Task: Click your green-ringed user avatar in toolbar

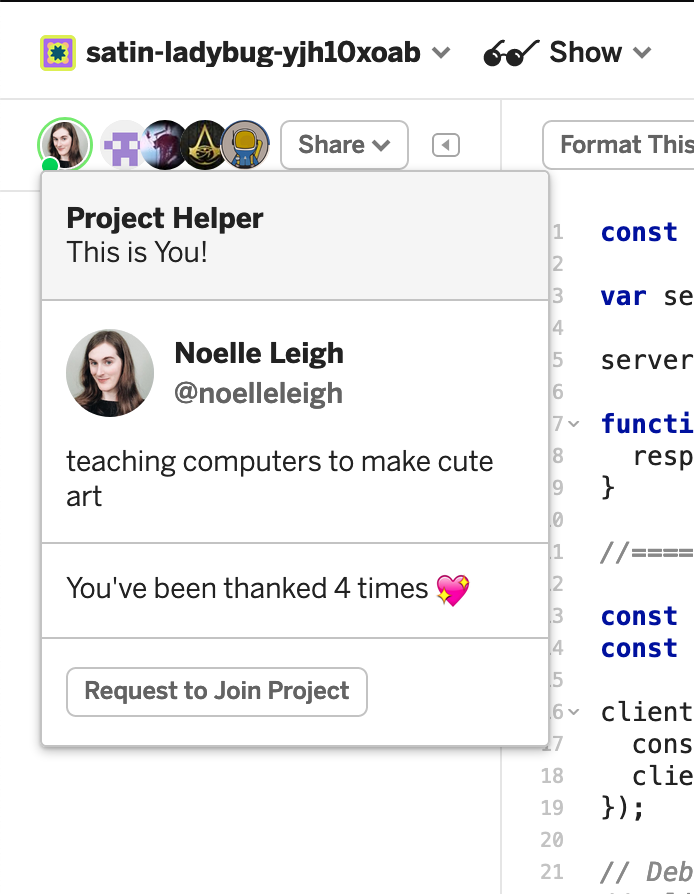Action: pos(65,145)
